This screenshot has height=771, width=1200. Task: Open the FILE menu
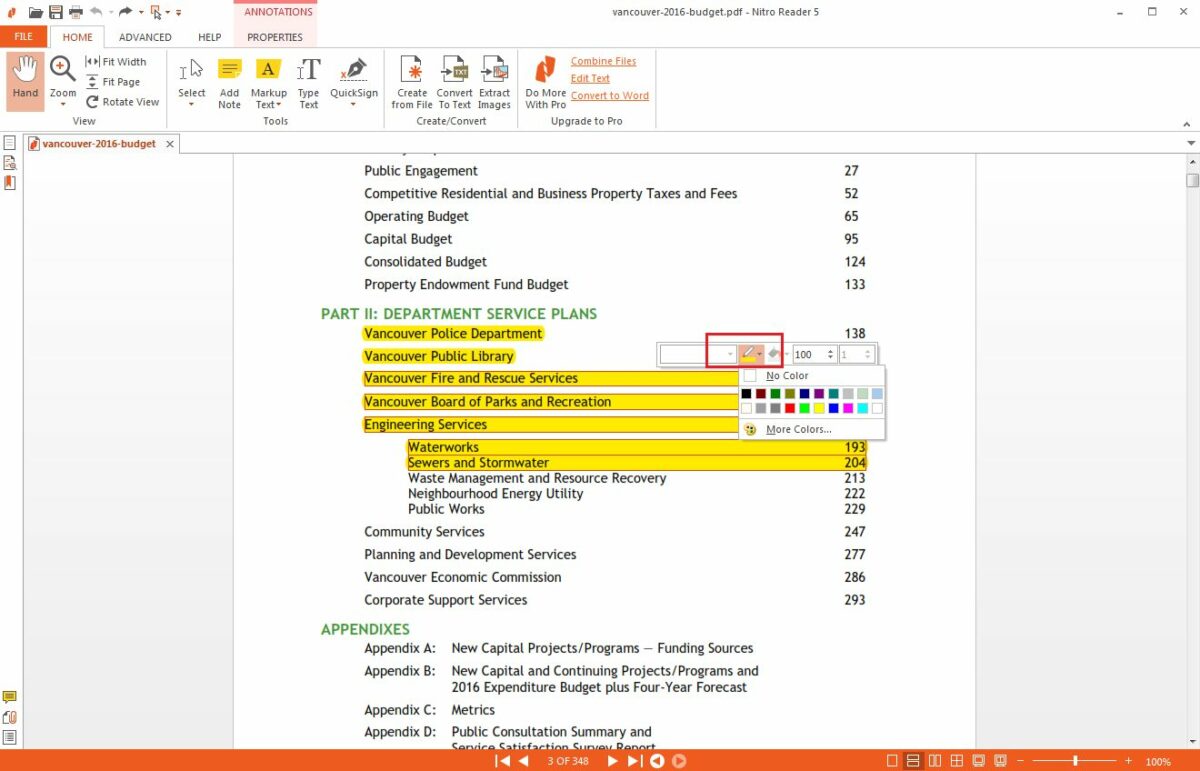tap(22, 36)
